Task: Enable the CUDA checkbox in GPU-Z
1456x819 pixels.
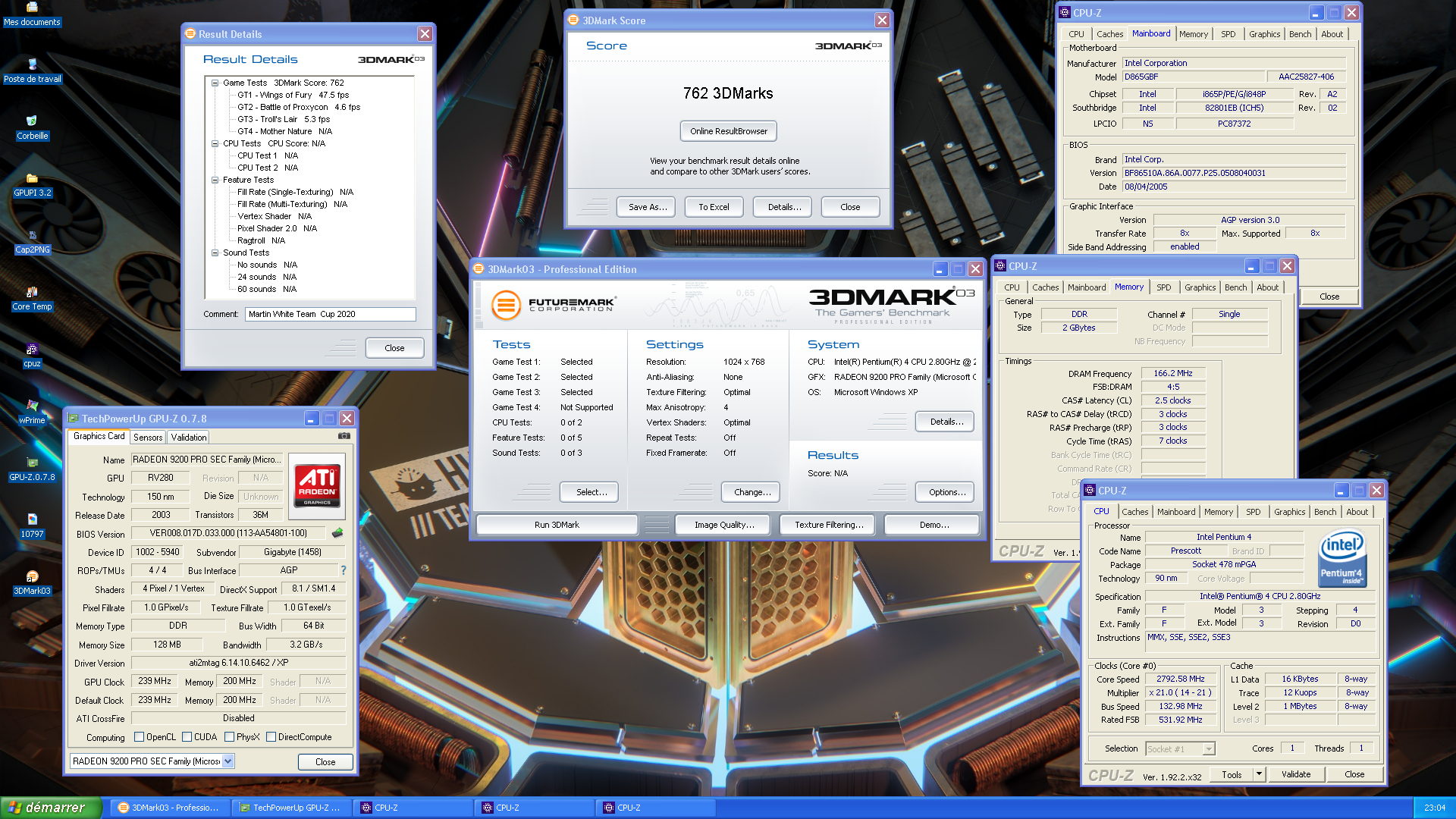Action: click(187, 736)
